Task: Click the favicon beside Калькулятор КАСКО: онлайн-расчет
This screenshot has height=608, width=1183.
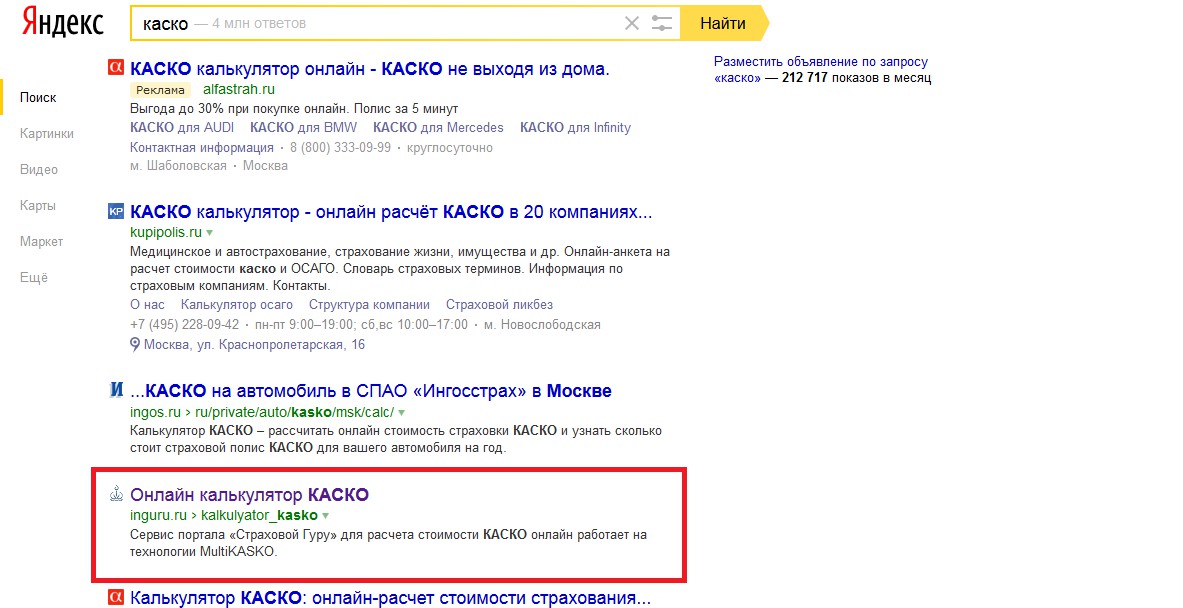Action: coord(115,597)
